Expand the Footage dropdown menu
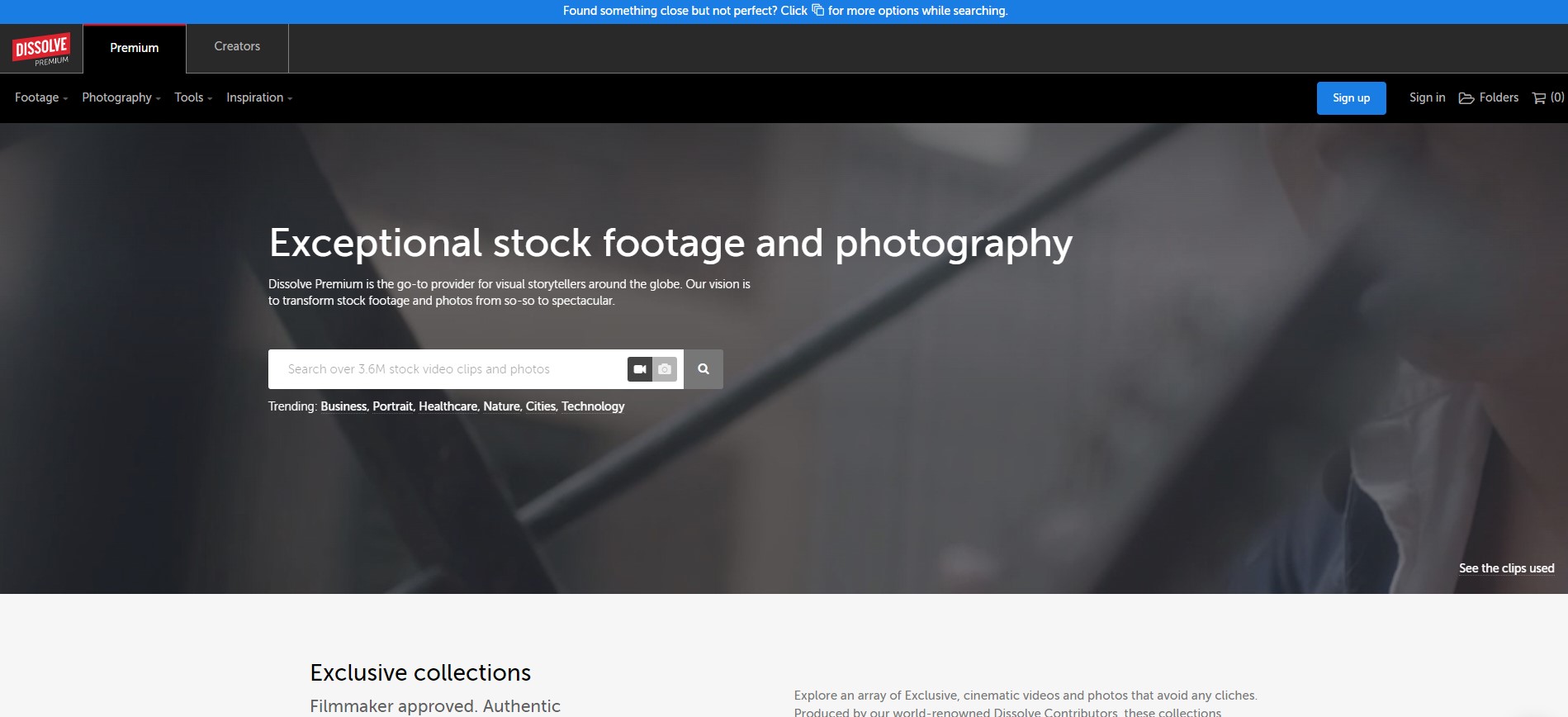 point(41,97)
